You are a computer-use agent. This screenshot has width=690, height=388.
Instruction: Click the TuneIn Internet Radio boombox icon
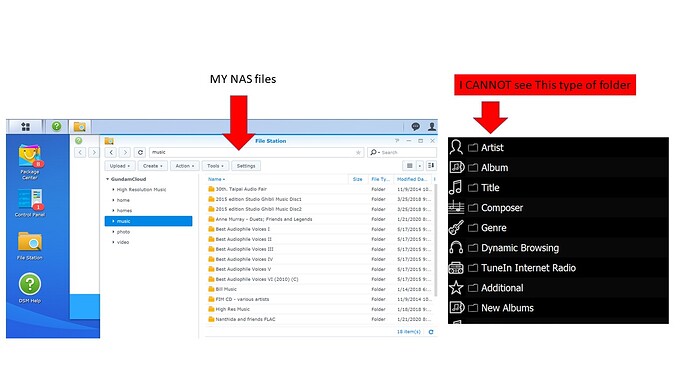pos(456,267)
